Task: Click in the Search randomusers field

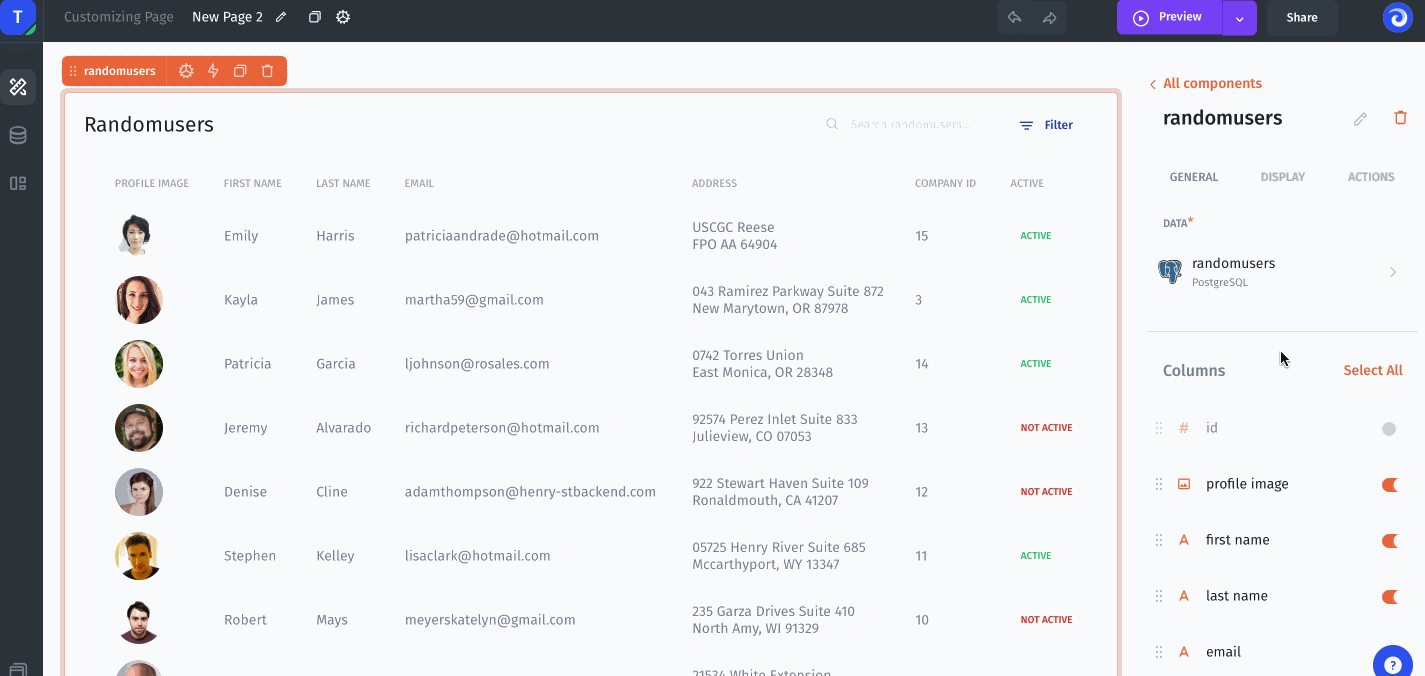Action: point(911,125)
